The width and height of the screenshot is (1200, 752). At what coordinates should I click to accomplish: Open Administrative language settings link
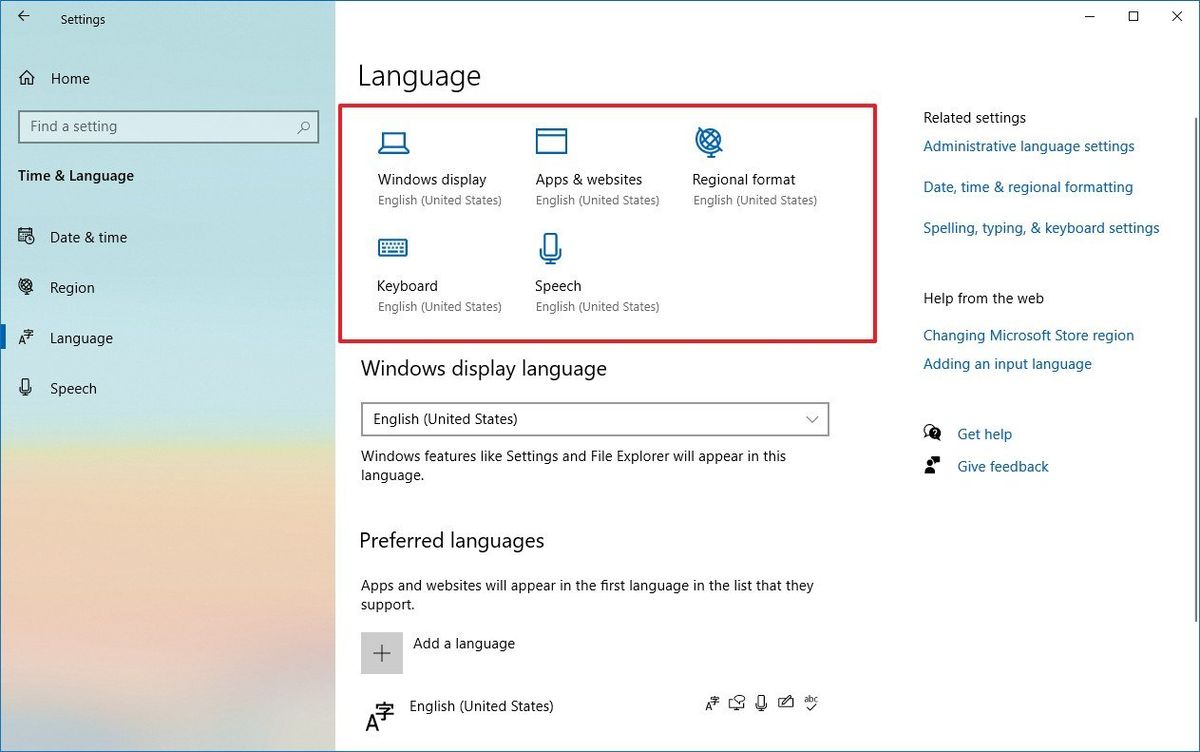(x=1028, y=146)
